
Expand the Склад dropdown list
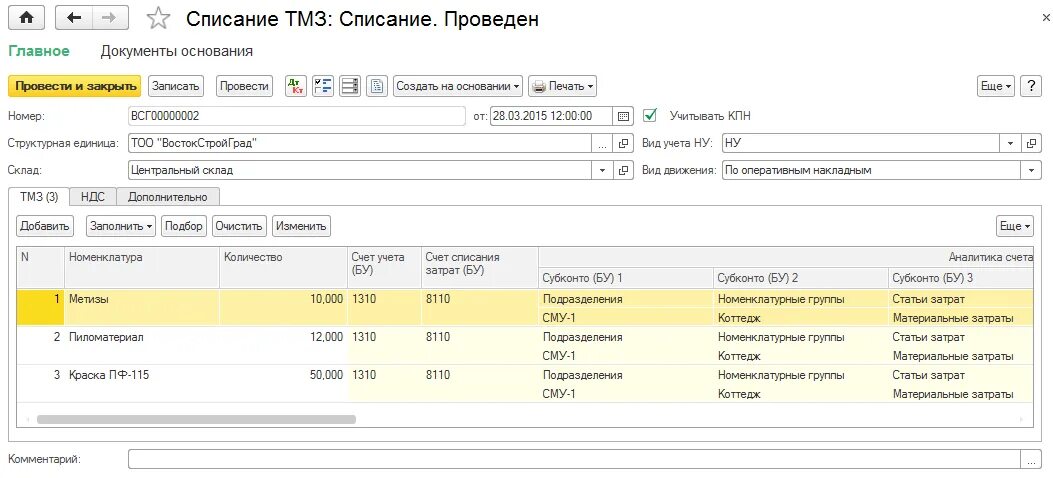tap(602, 171)
